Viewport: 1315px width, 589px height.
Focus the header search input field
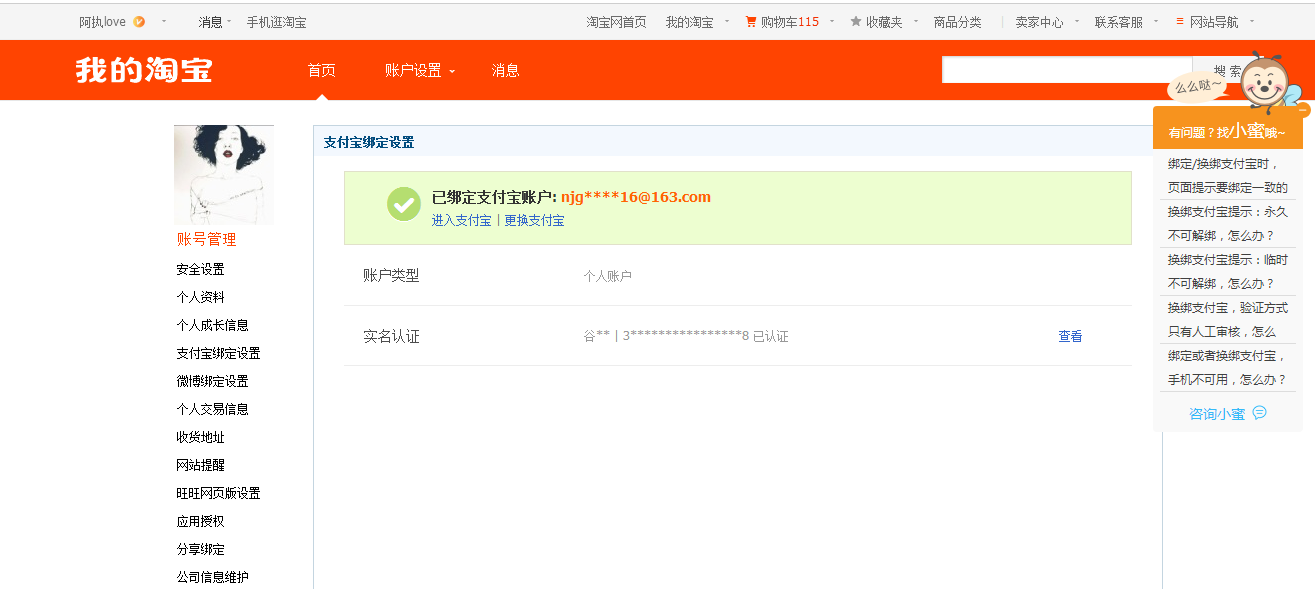click(1067, 70)
